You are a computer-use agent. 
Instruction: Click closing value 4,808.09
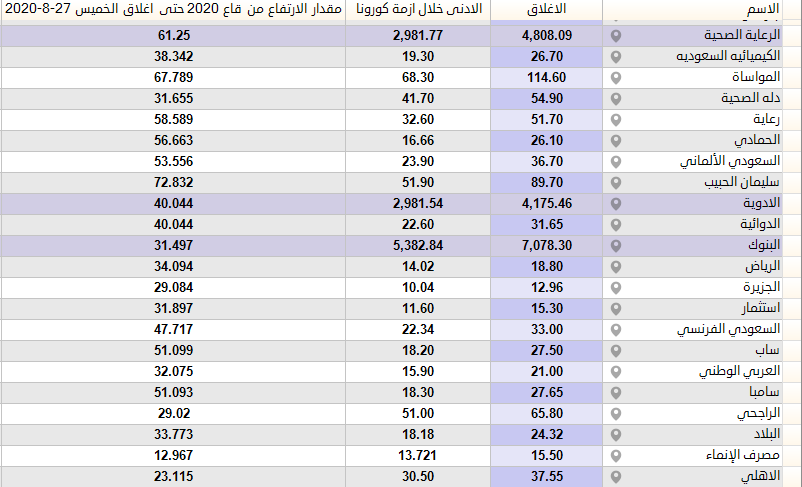[547, 35]
